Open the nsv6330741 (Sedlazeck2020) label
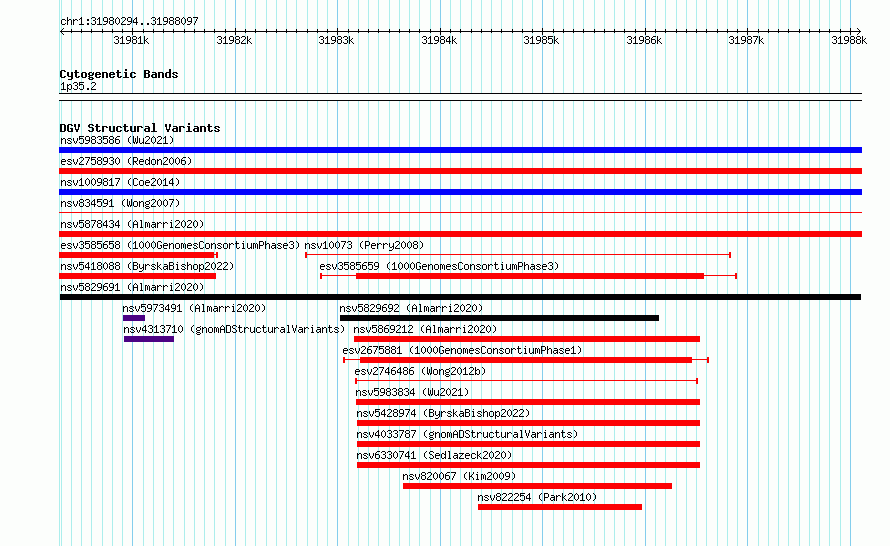Image resolution: width=890 pixels, height=546 pixels. tap(434, 455)
